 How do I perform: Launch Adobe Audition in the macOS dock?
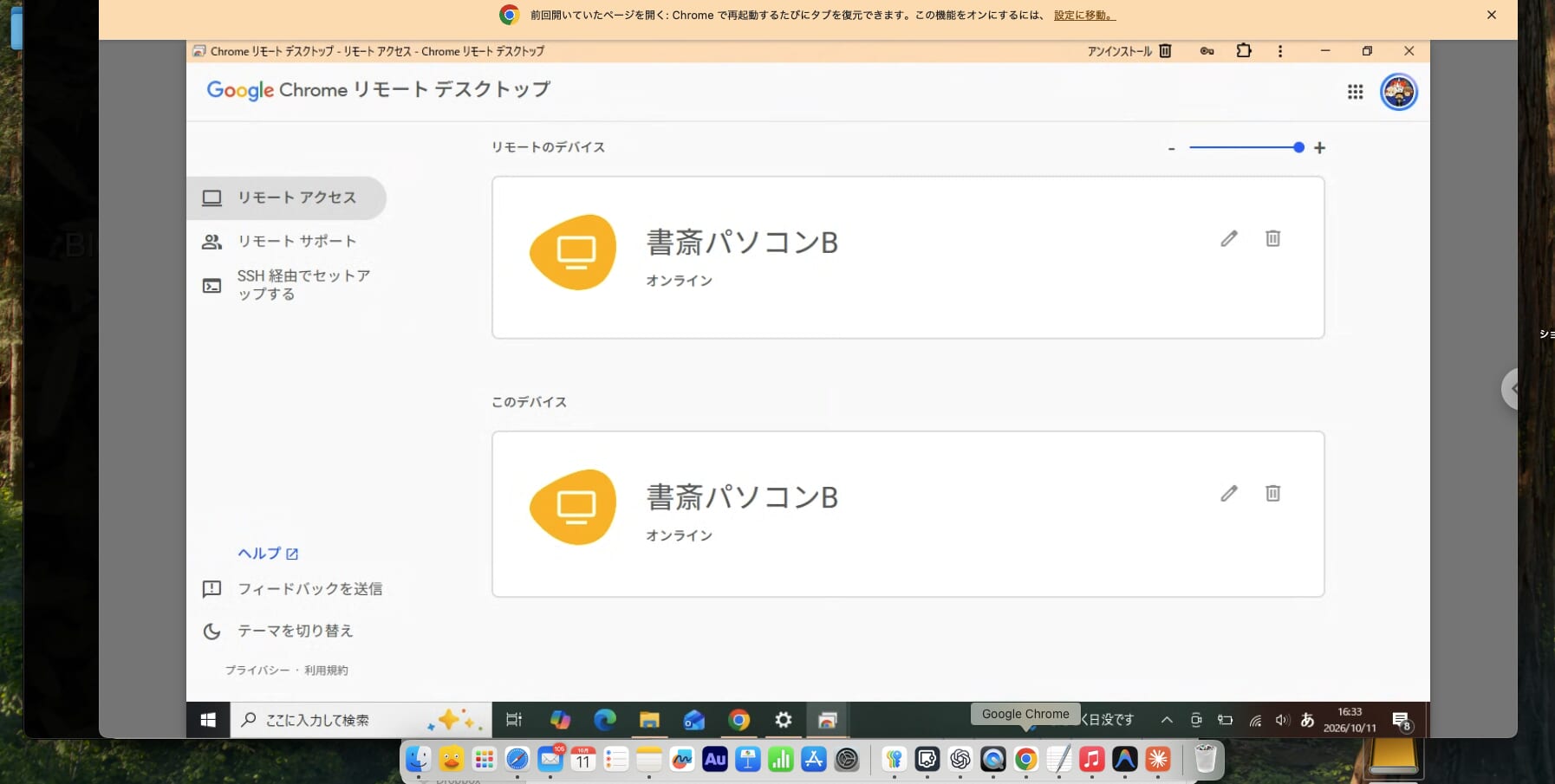(x=715, y=760)
